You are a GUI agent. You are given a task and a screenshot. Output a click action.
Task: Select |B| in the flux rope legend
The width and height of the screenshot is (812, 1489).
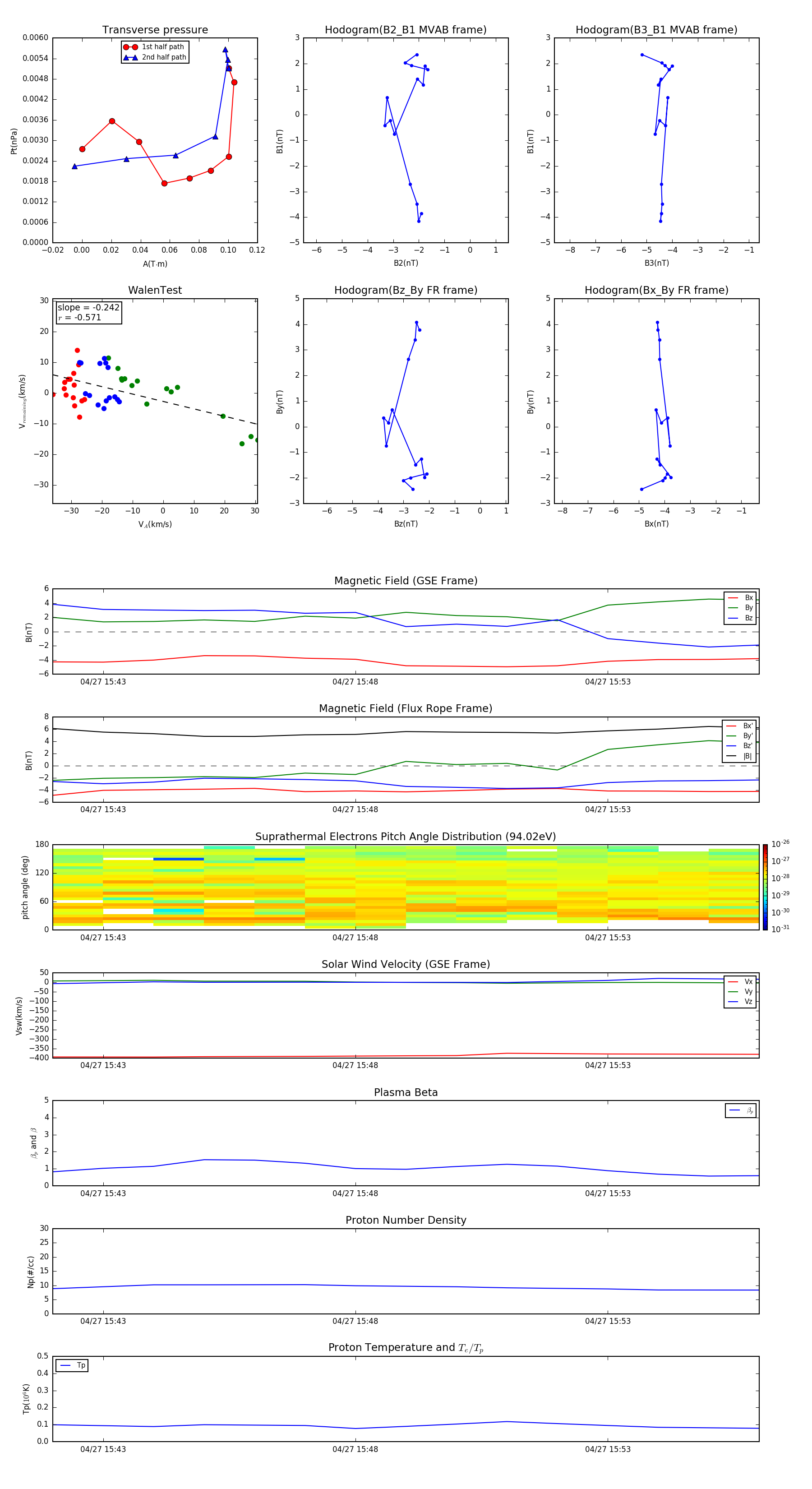click(740, 756)
